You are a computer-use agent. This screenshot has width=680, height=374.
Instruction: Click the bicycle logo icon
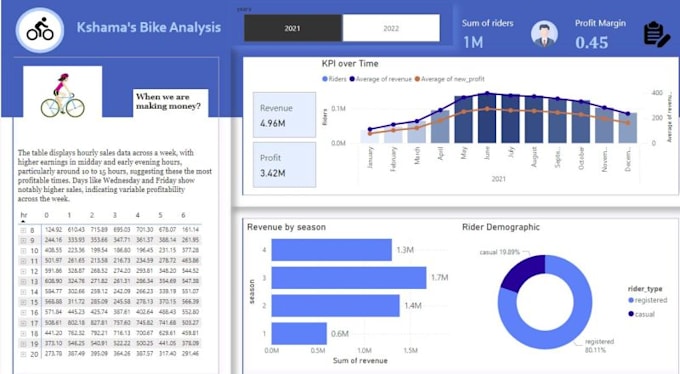pos(40,30)
